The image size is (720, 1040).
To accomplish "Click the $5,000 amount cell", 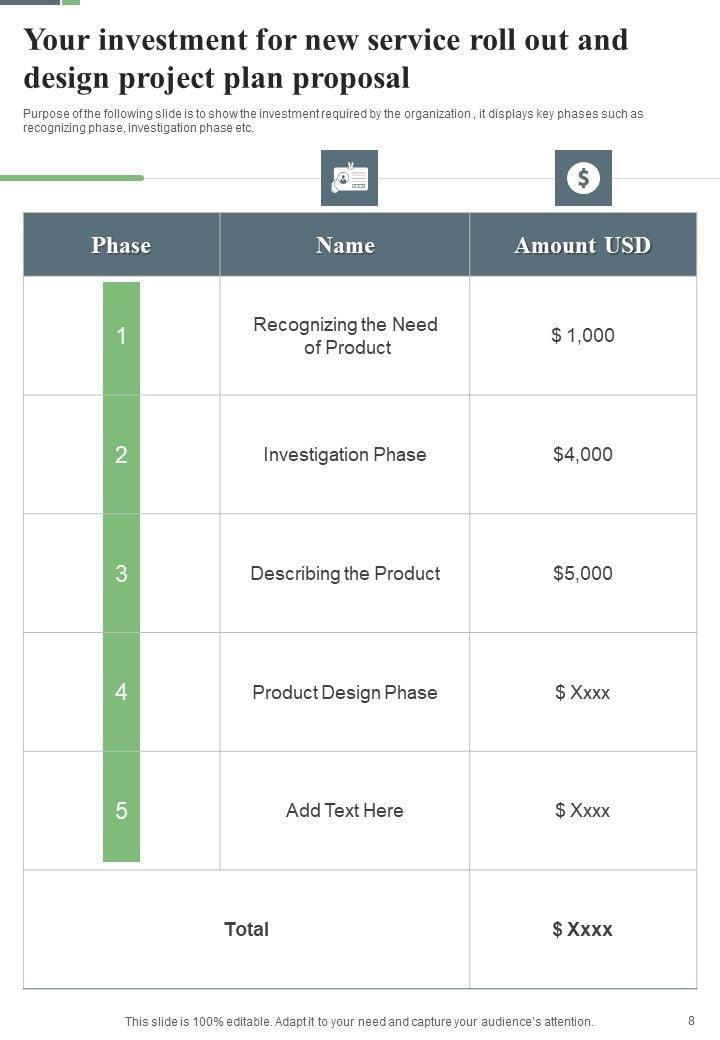I will click(583, 573).
